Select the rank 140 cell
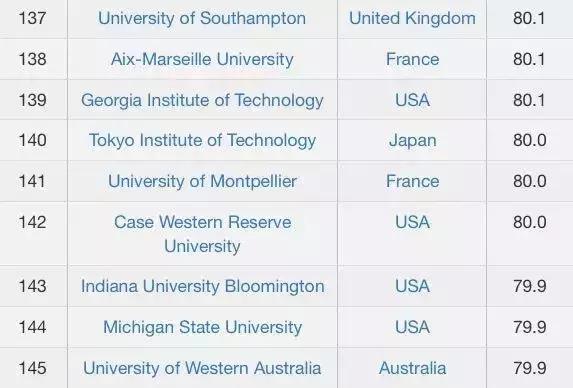573x388 pixels. tap(33, 141)
